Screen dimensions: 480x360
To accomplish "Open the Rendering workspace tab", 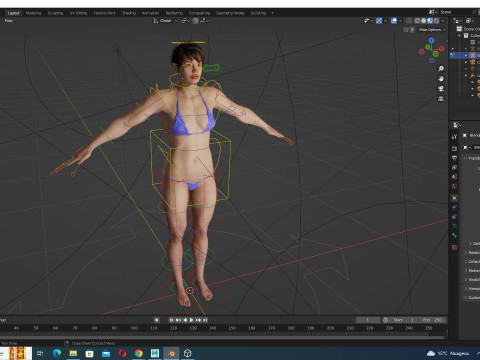I will click(174, 13).
